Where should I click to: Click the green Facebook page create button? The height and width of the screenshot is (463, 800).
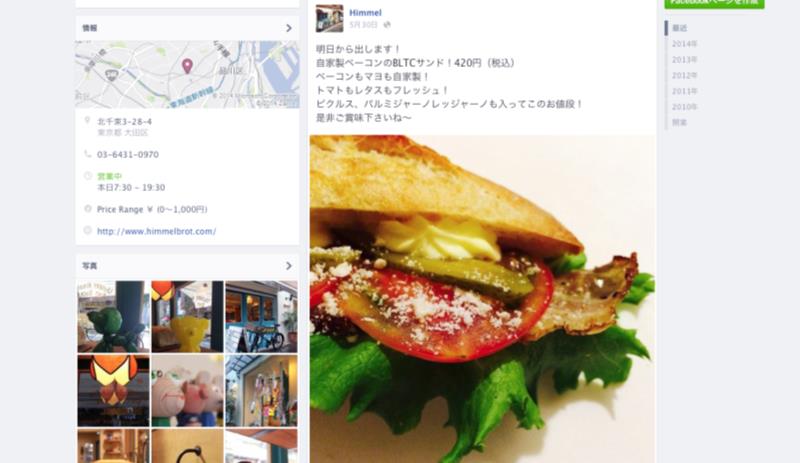[x=714, y=3]
